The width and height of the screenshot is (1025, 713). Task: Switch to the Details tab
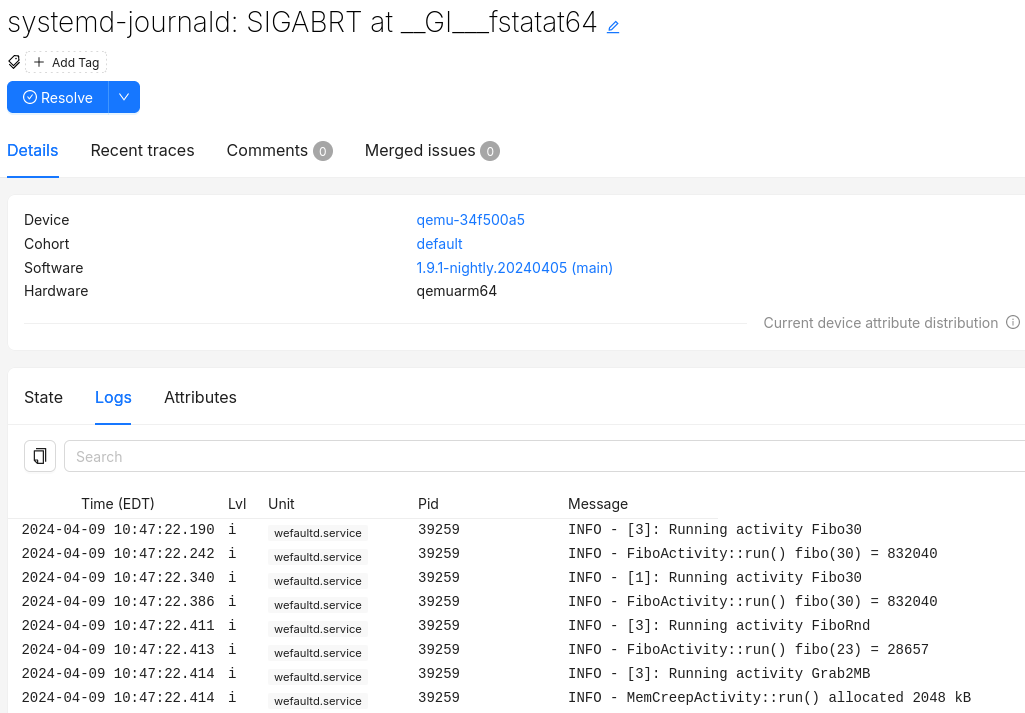[x=33, y=151]
